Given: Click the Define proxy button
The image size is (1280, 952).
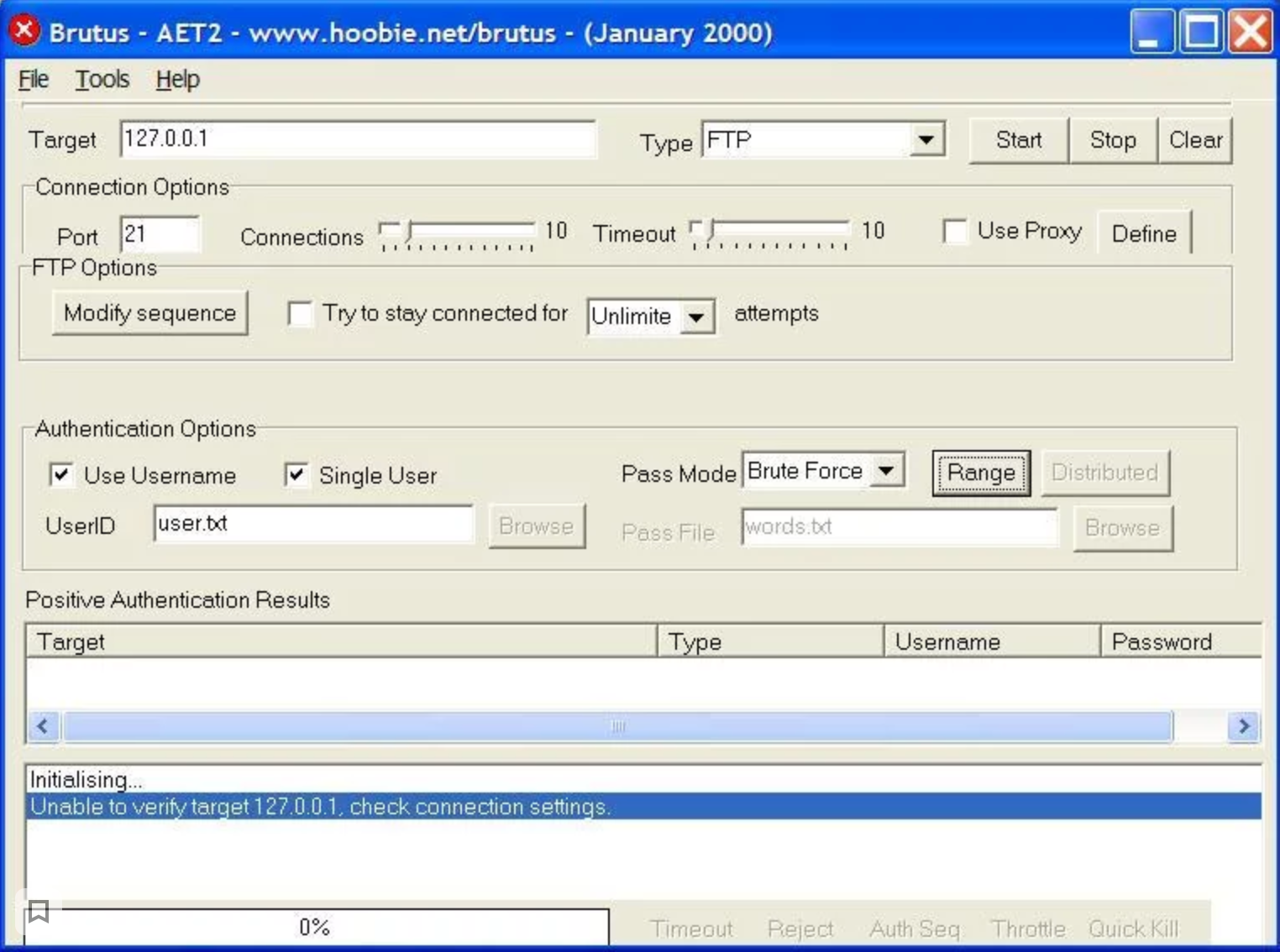Looking at the screenshot, I should pos(1144,233).
